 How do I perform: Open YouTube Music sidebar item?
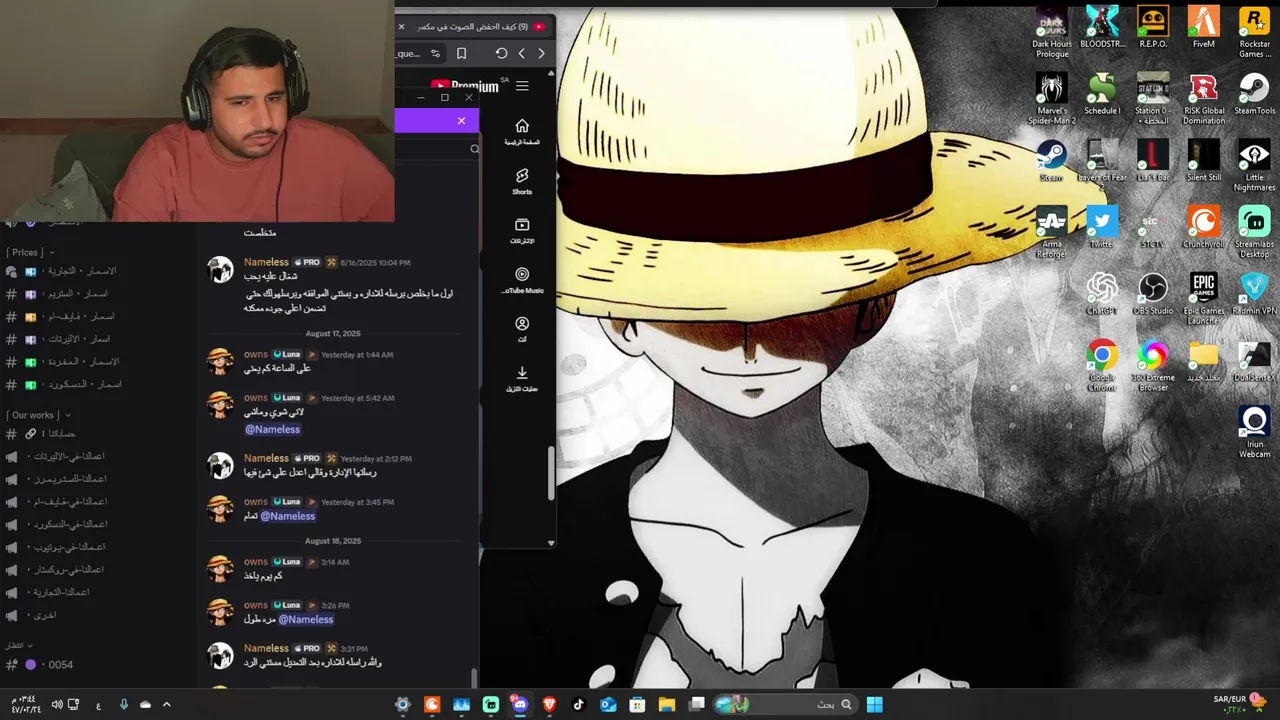[x=521, y=280]
